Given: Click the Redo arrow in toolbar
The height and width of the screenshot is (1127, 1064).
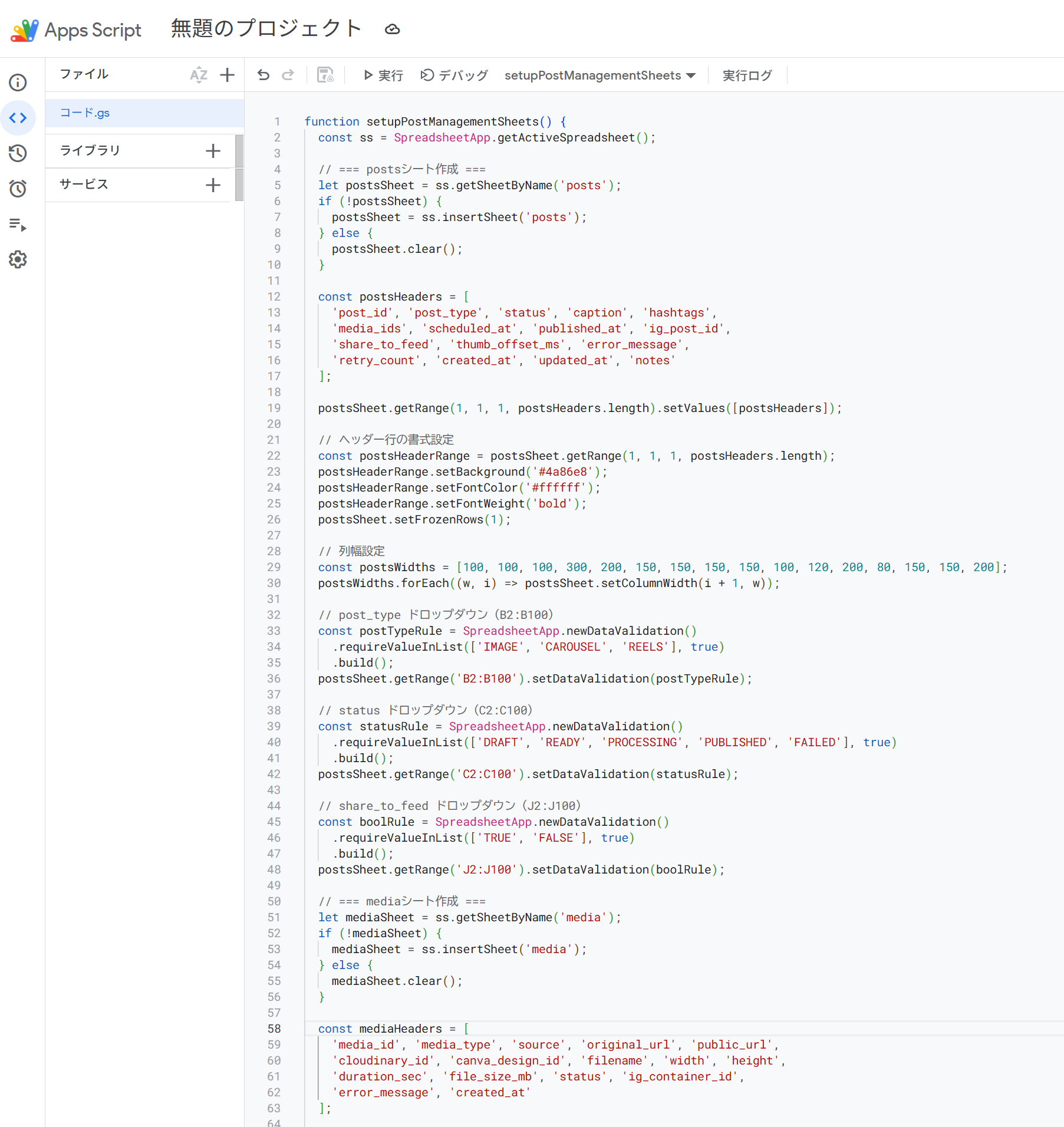Looking at the screenshot, I should (288, 75).
